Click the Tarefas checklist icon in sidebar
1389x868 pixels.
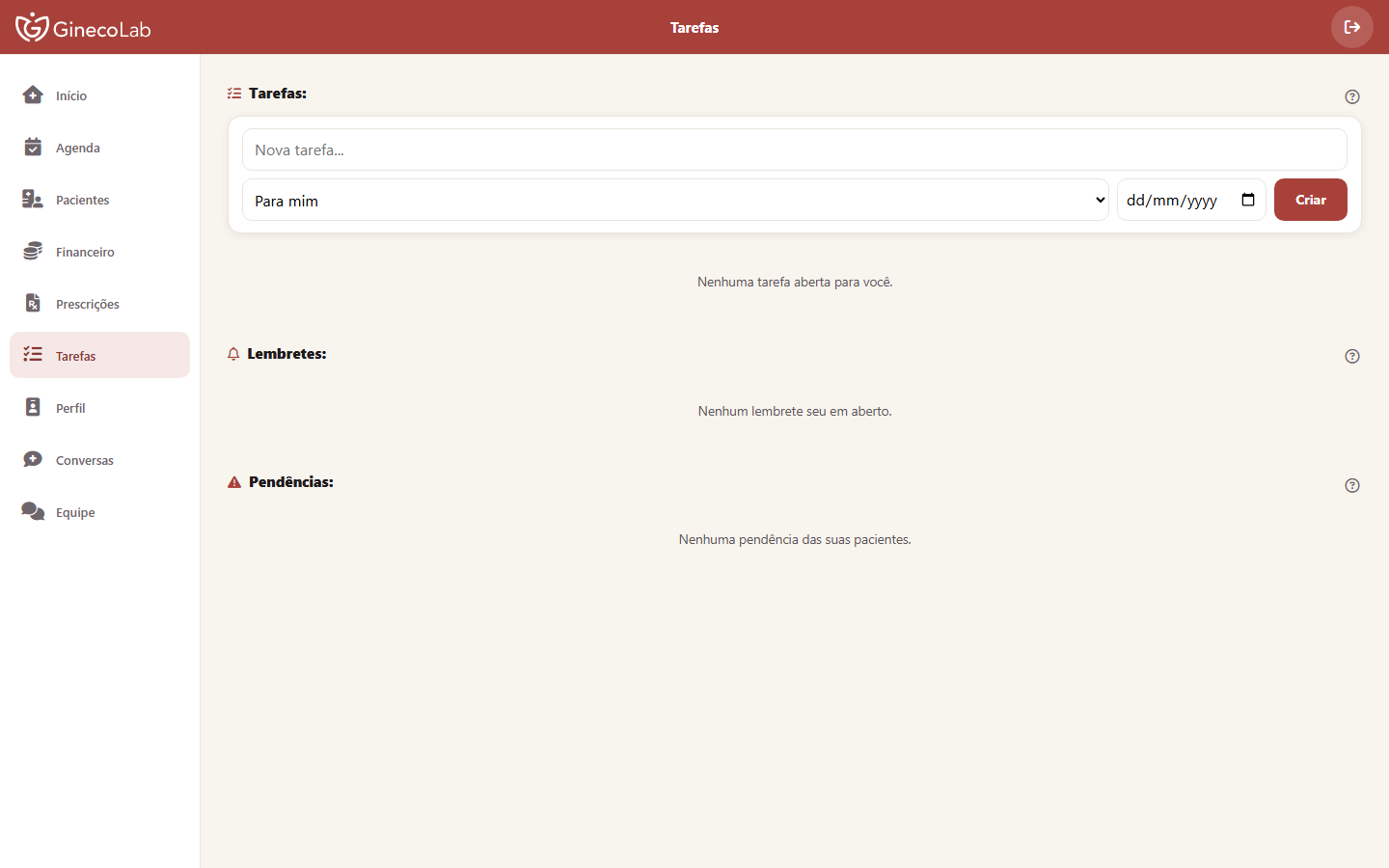click(33, 354)
